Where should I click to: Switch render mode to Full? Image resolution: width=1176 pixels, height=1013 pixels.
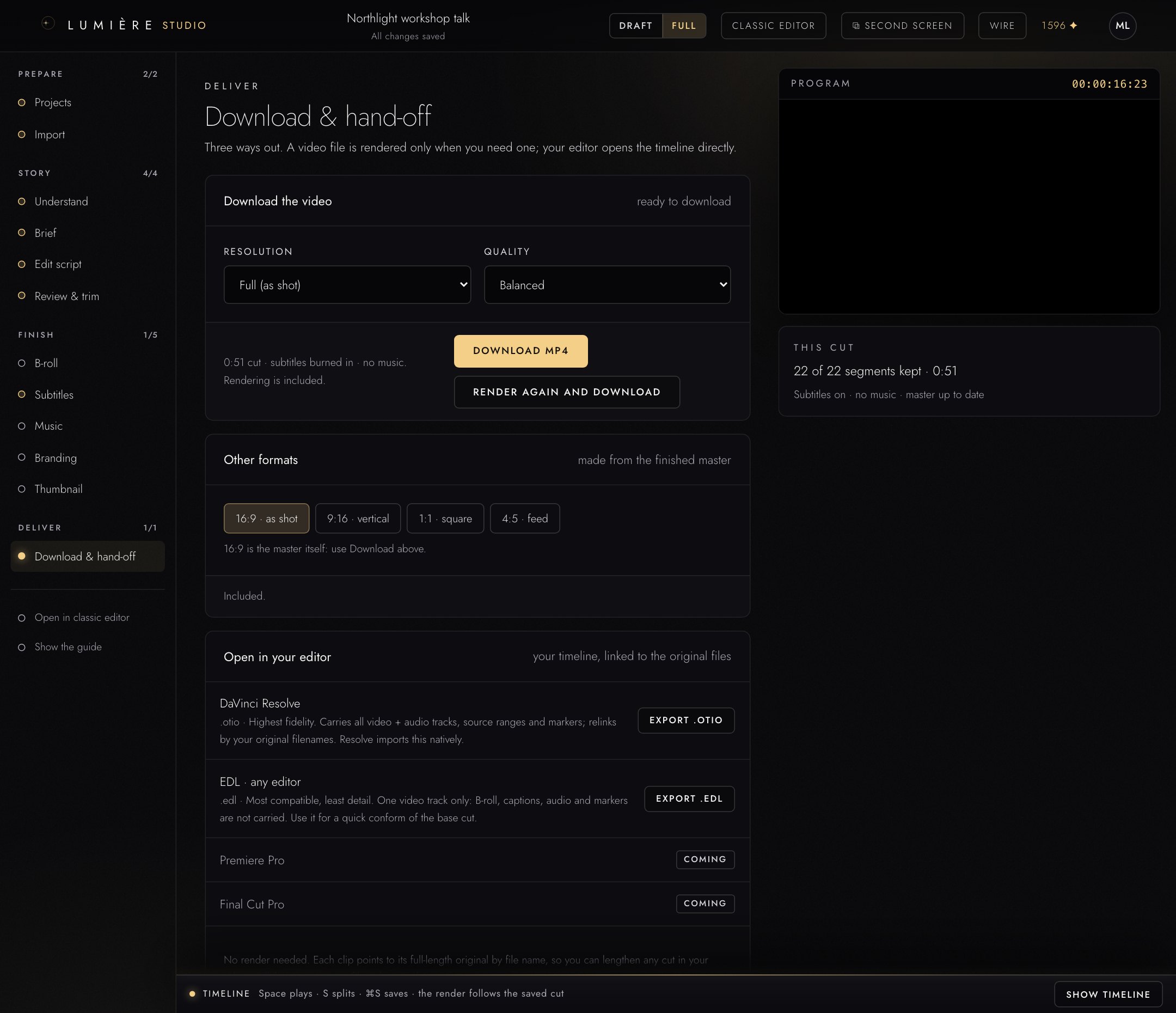point(684,26)
